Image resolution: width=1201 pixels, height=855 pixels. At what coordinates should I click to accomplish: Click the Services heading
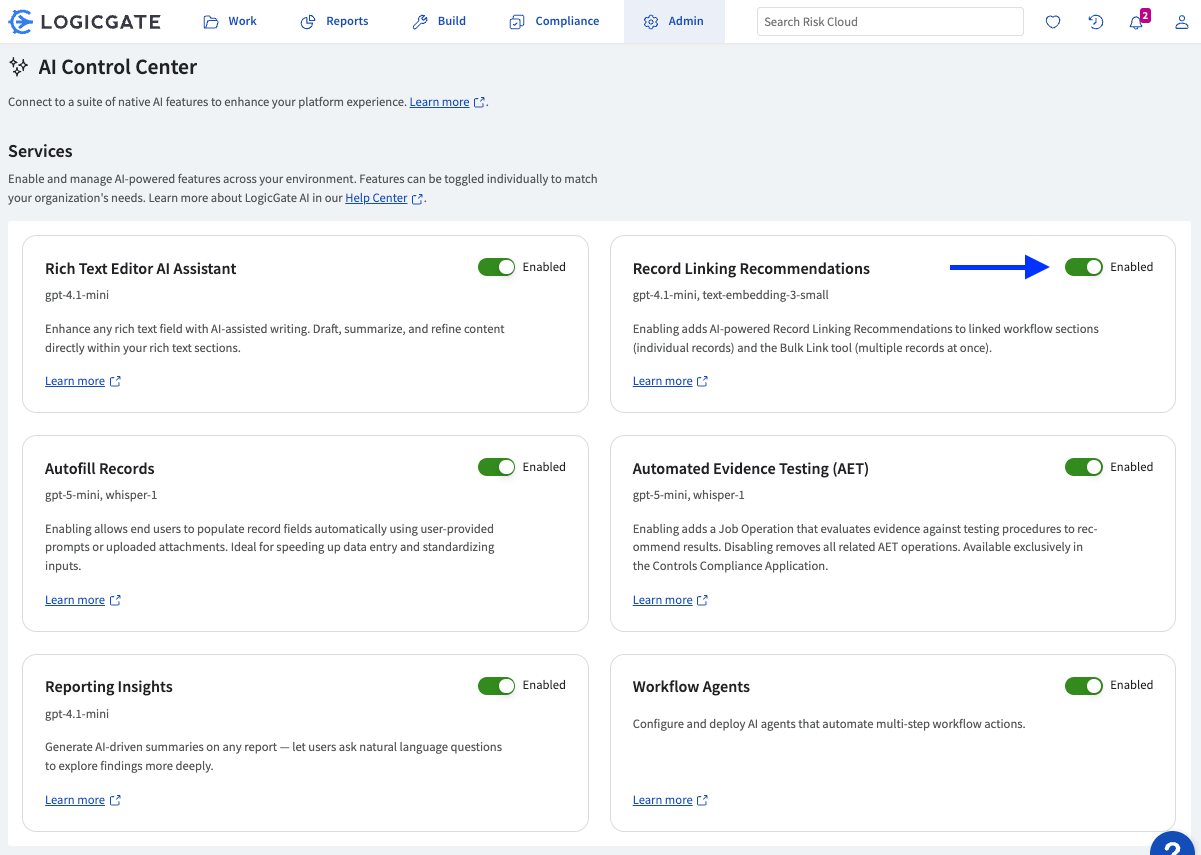(x=40, y=151)
